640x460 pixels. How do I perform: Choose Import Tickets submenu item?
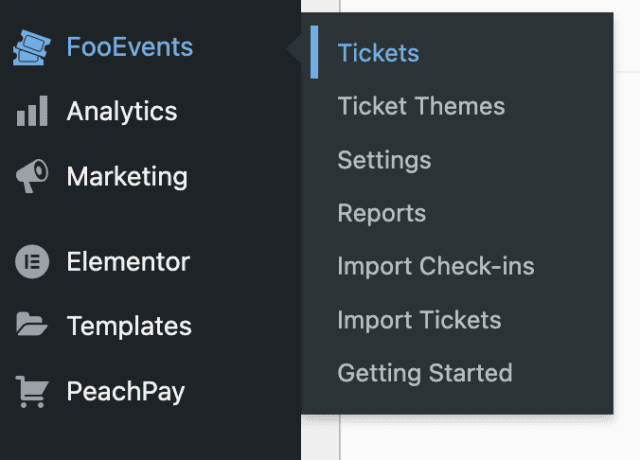point(419,320)
